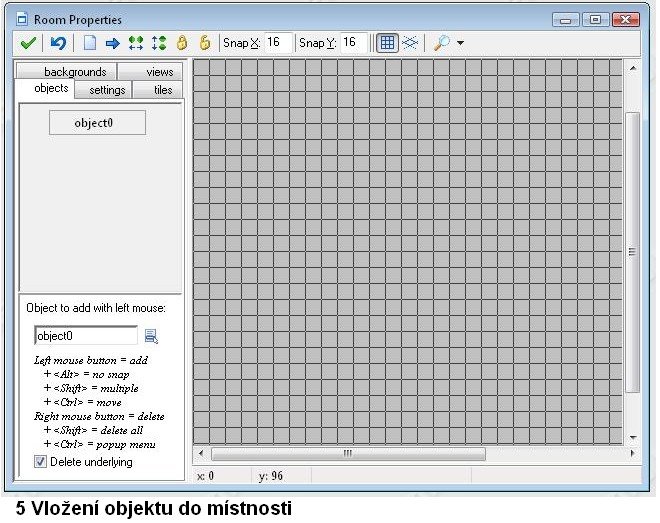Viewport: 660px width, 523px height.
Task: Open the object selection menu icon
Action: point(151,336)
